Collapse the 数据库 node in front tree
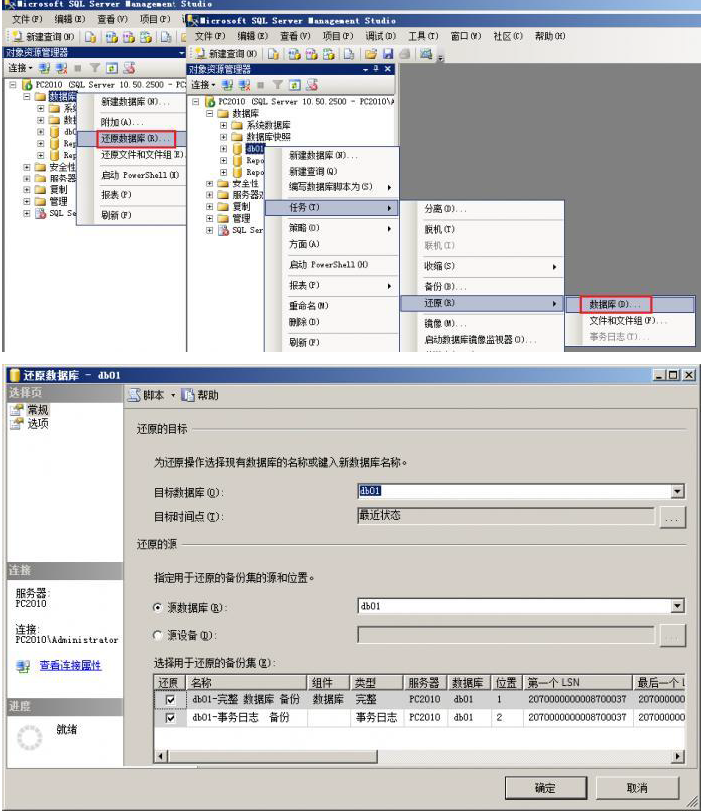This screenshot has height=812, width=702. [209, 113]
